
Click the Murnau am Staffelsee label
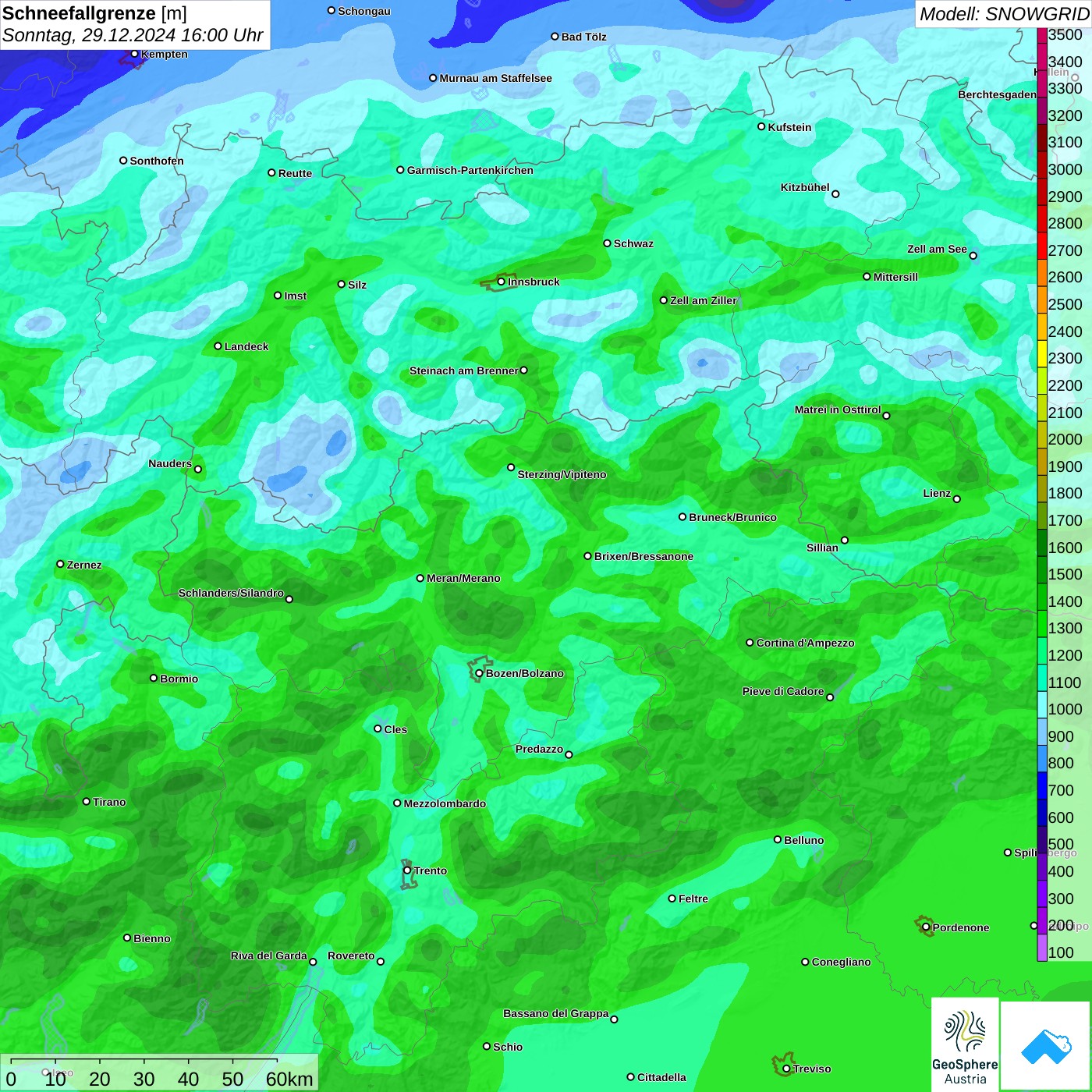(495, 78)
